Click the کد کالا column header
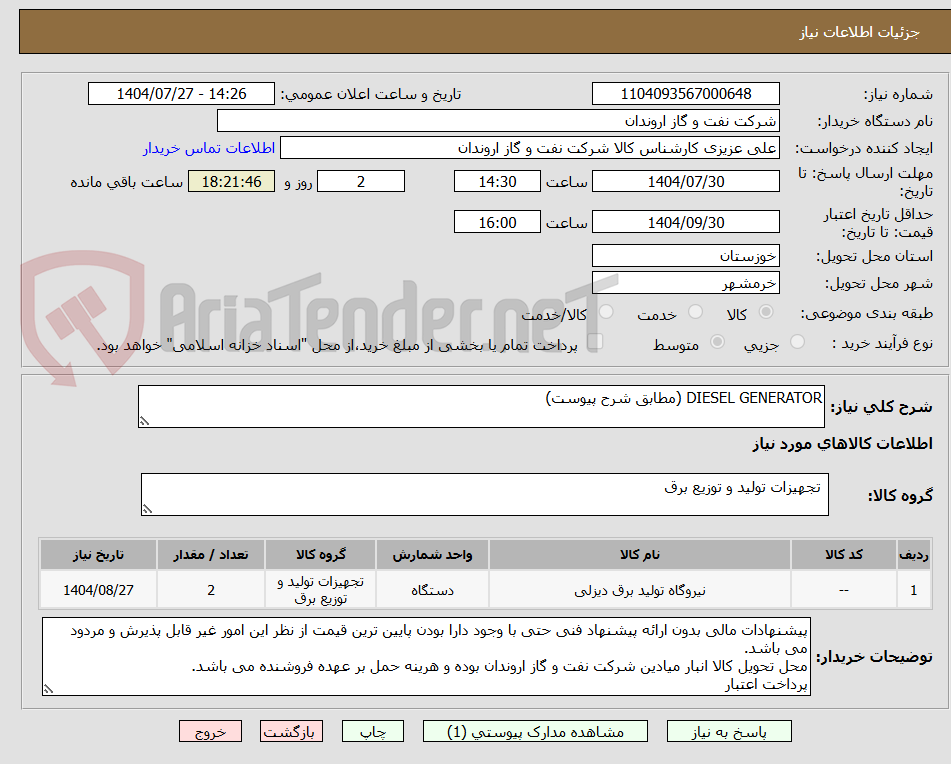 pos(844,555)
